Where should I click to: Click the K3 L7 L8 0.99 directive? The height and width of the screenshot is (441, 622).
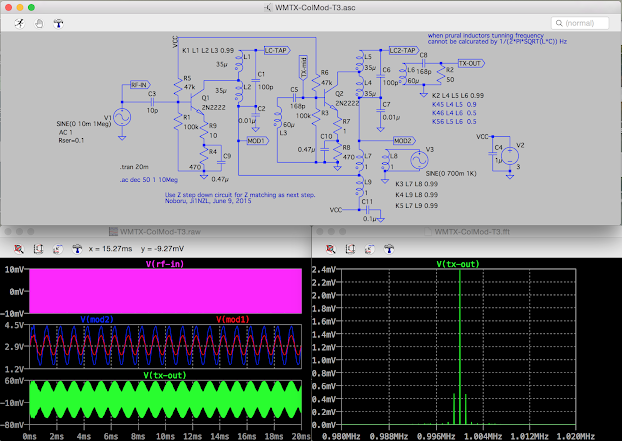[417, 184]
